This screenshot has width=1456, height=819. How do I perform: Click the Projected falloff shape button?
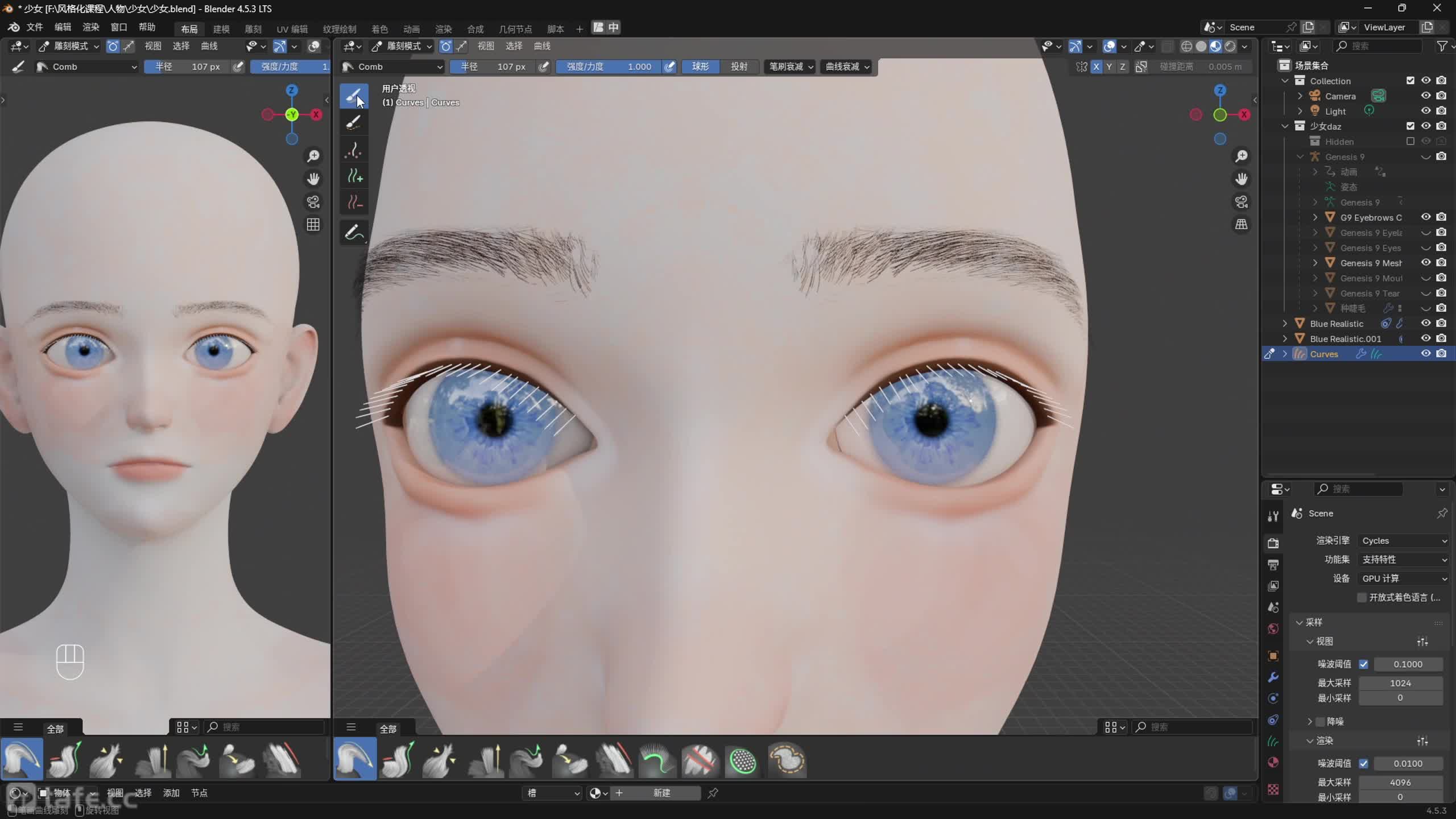739,67
